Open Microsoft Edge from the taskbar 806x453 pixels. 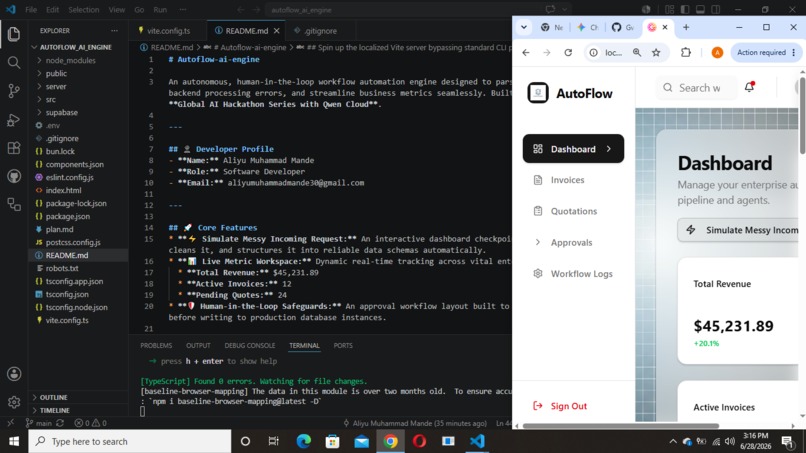(x=303, y=441)
